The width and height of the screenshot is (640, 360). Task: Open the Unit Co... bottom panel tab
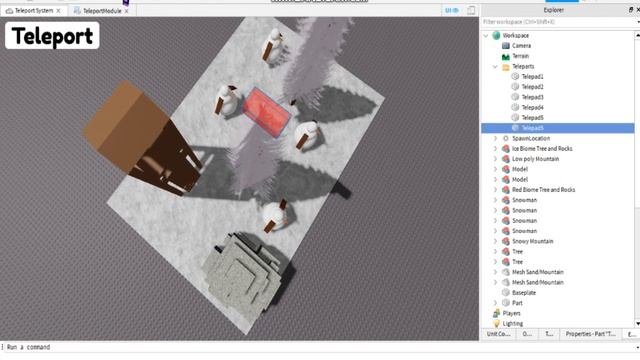[498, 334]
